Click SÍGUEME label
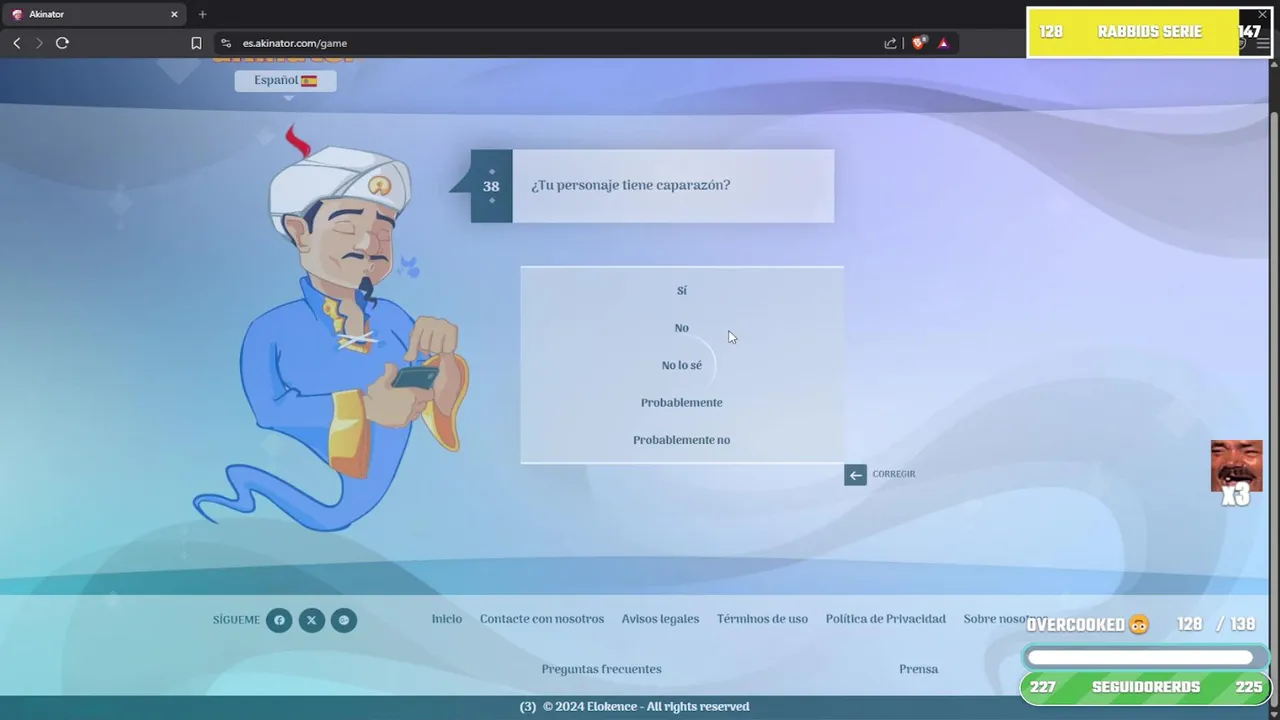This screenshot has width=1280, height=720. (236, 620)
